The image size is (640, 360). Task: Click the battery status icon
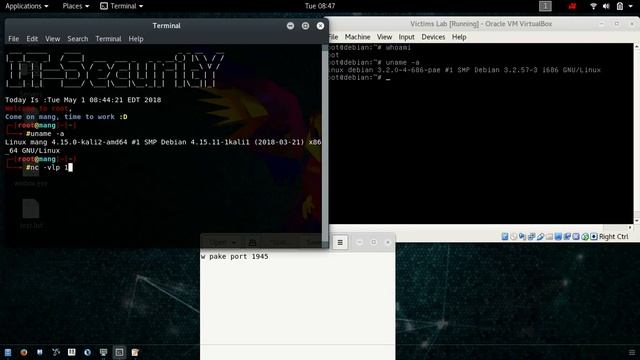620,6
